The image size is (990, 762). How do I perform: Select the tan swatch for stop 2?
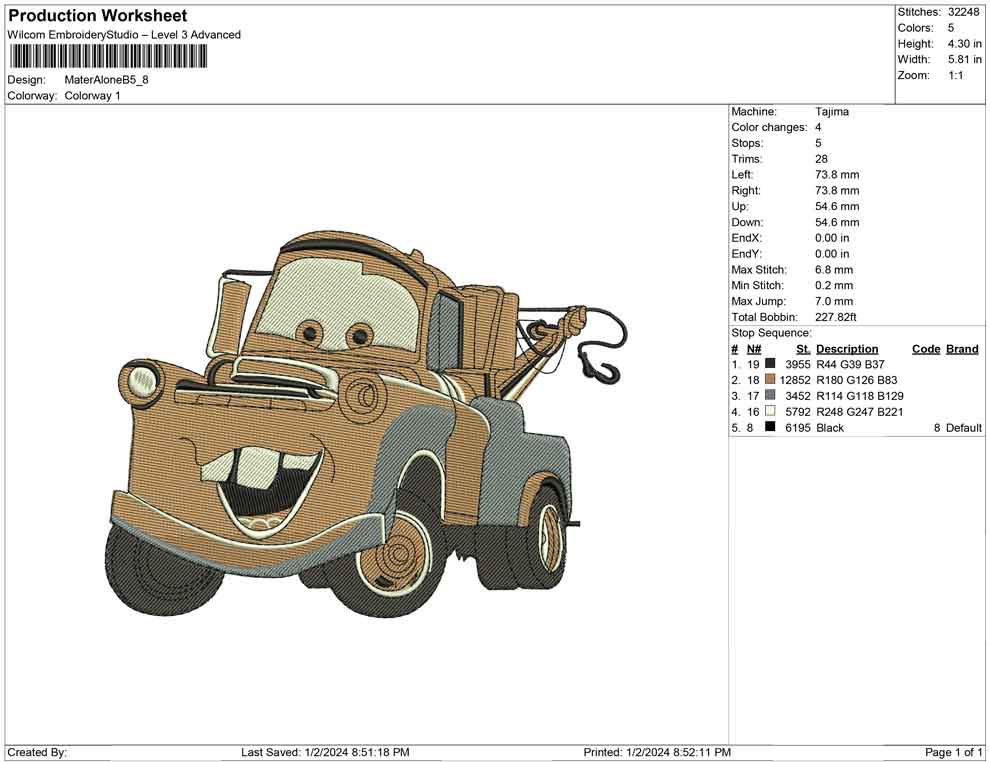pos(770,380)
